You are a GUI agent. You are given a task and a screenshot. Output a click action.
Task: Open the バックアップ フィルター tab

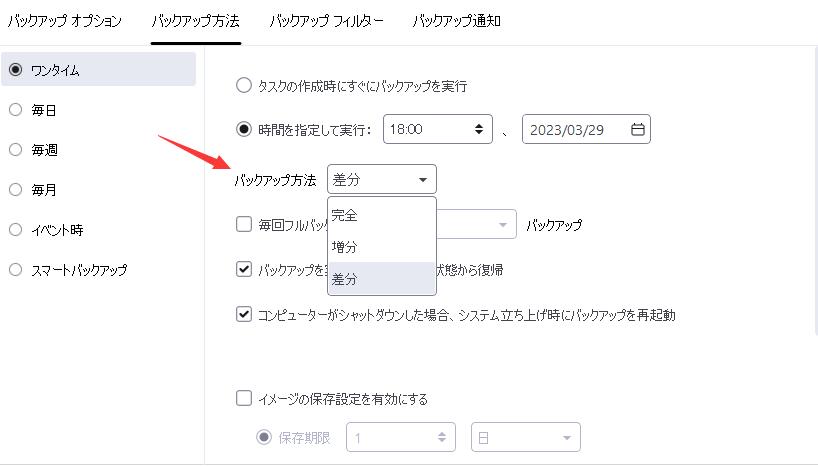(327, 21)
